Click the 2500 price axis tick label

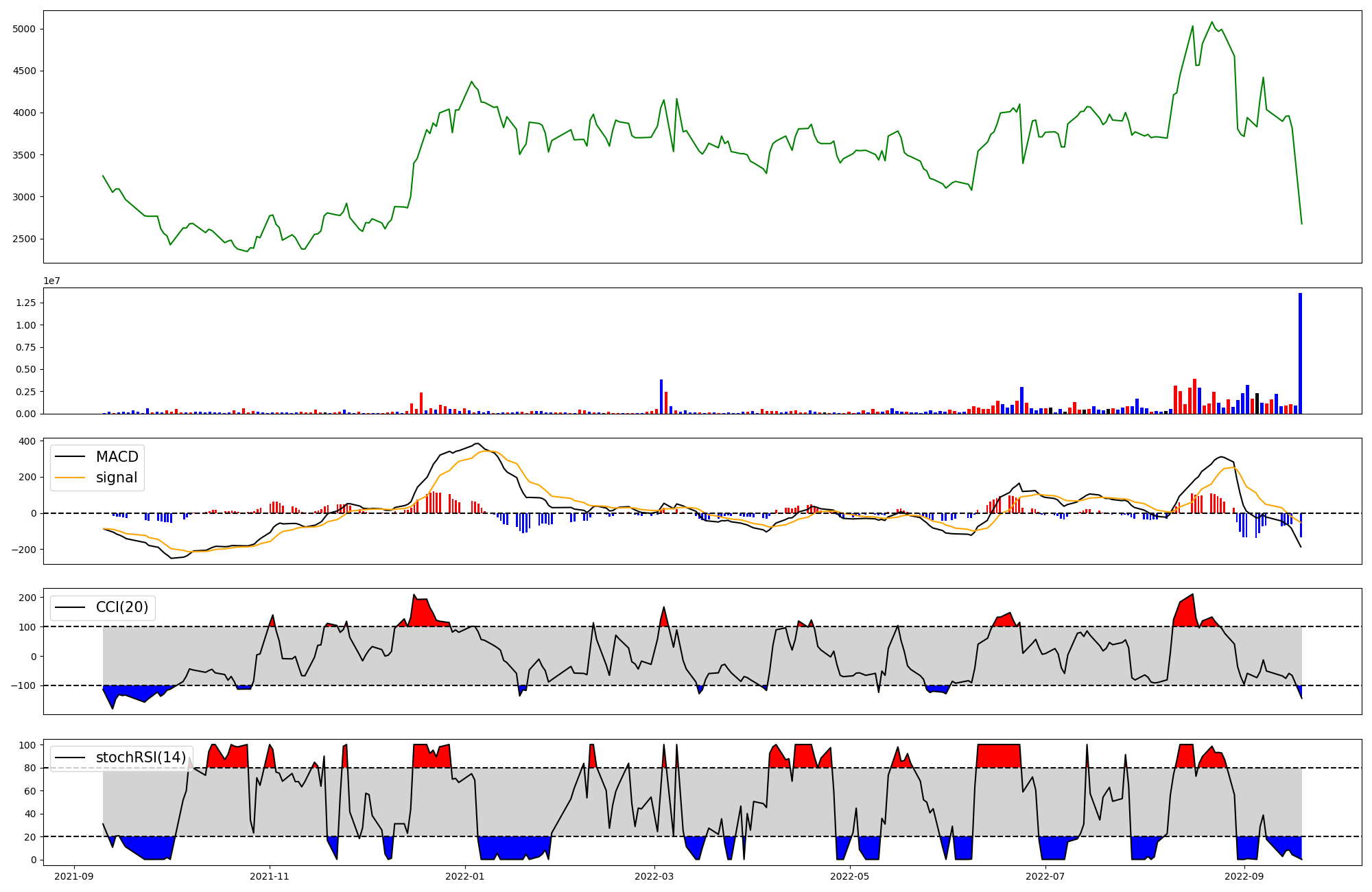[x=24, y=239]
